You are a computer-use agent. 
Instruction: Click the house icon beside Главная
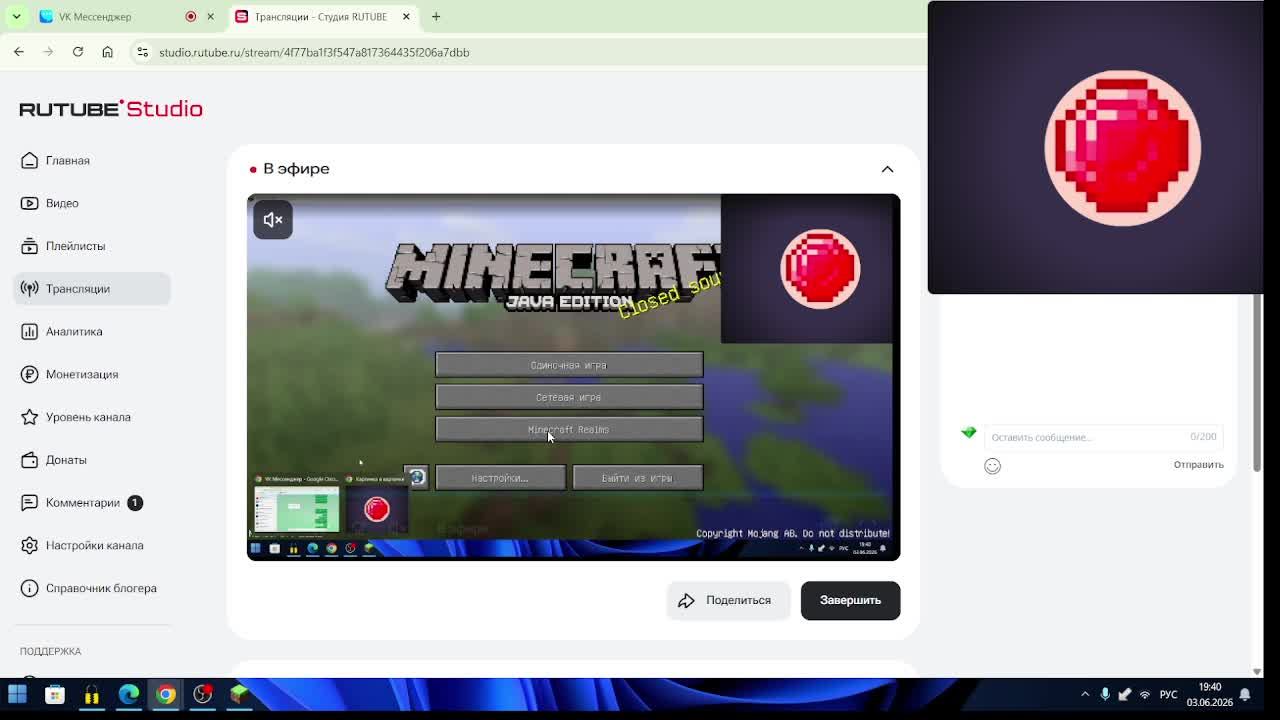[29, 160]
